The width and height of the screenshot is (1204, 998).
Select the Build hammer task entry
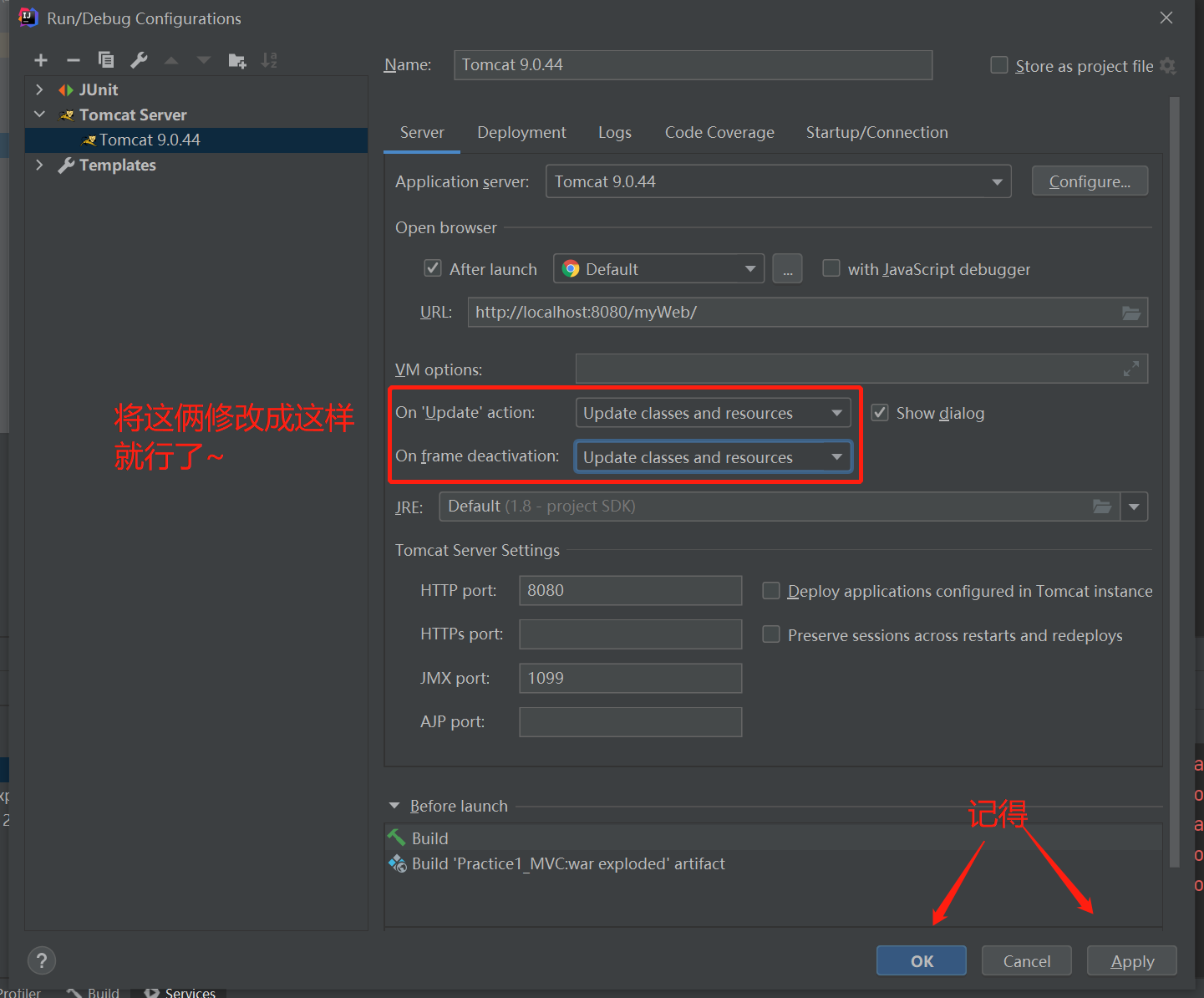coord(773,838)
